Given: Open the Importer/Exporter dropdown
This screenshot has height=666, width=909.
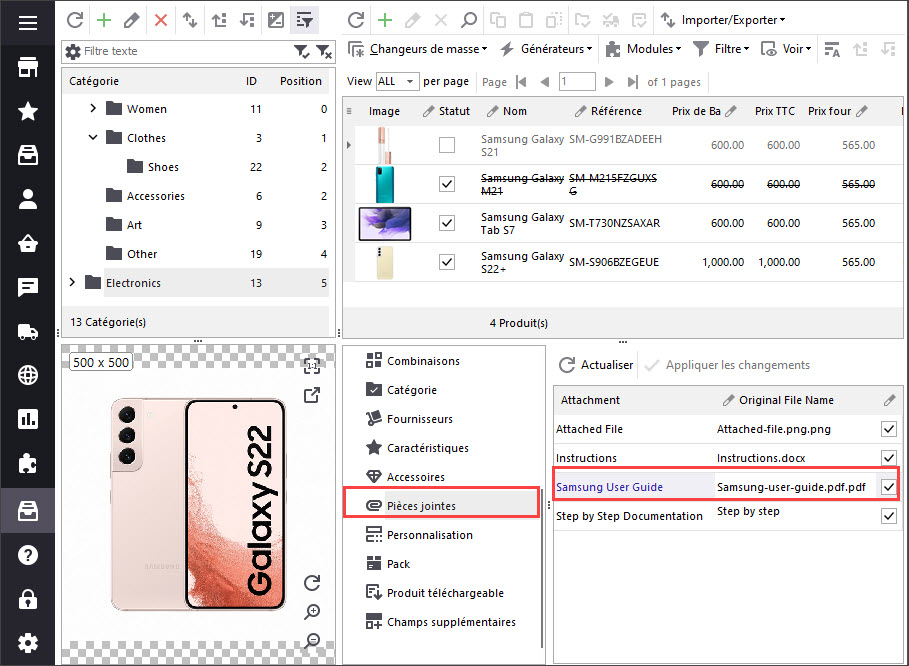Looking at the screenshot, I should [x=724, y=20].
